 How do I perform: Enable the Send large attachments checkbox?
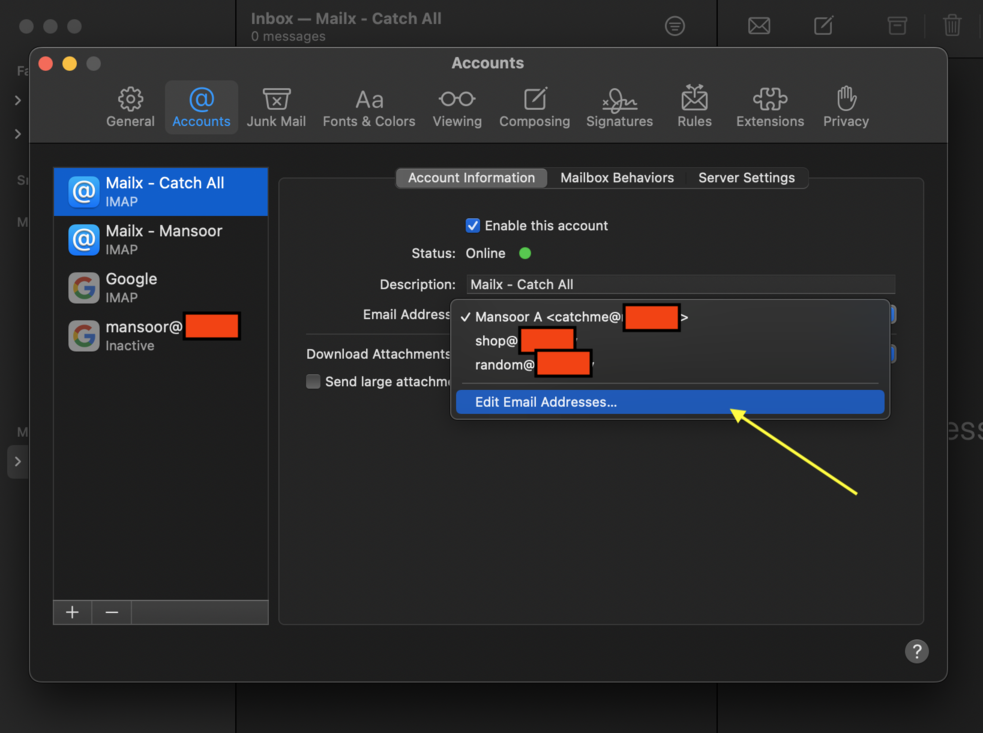pos(313,381)
